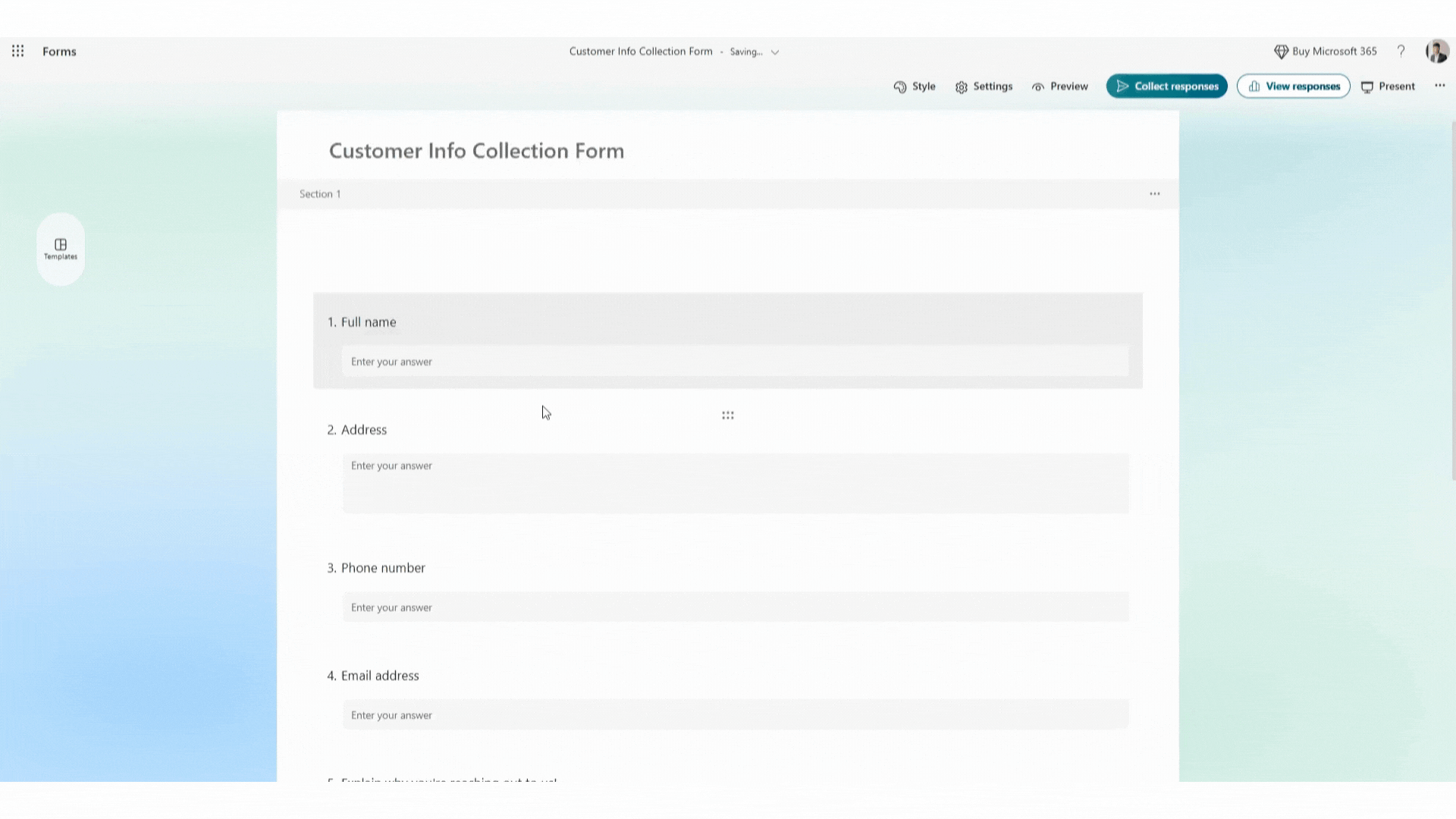Expand the form title dropdown chevron
Screen dimensions: 1456x819
click(775, 52)
